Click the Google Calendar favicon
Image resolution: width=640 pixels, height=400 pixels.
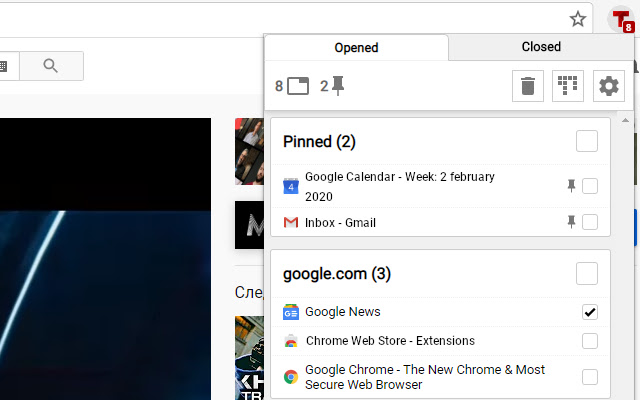[x=291, y=186]
